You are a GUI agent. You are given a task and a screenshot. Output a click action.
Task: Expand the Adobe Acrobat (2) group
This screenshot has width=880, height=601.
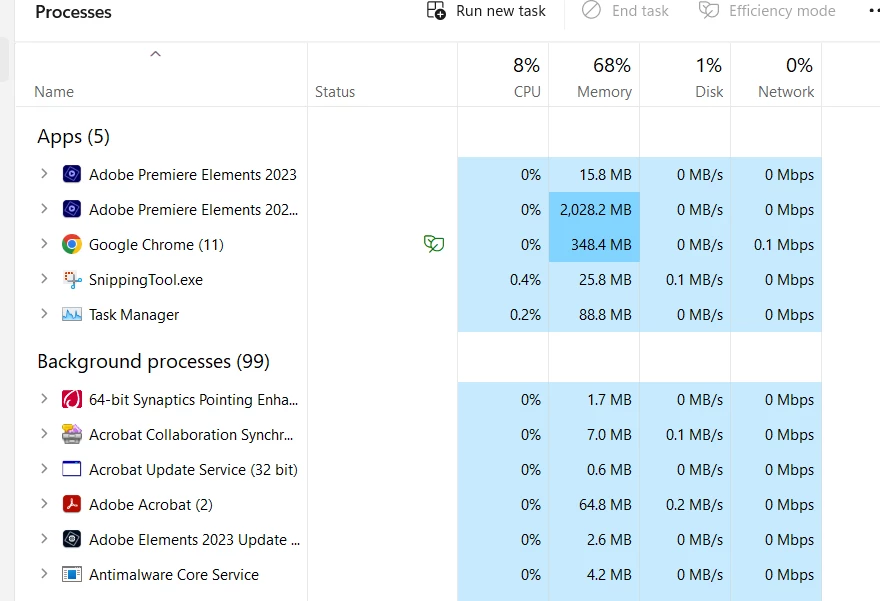coord(44,504)
